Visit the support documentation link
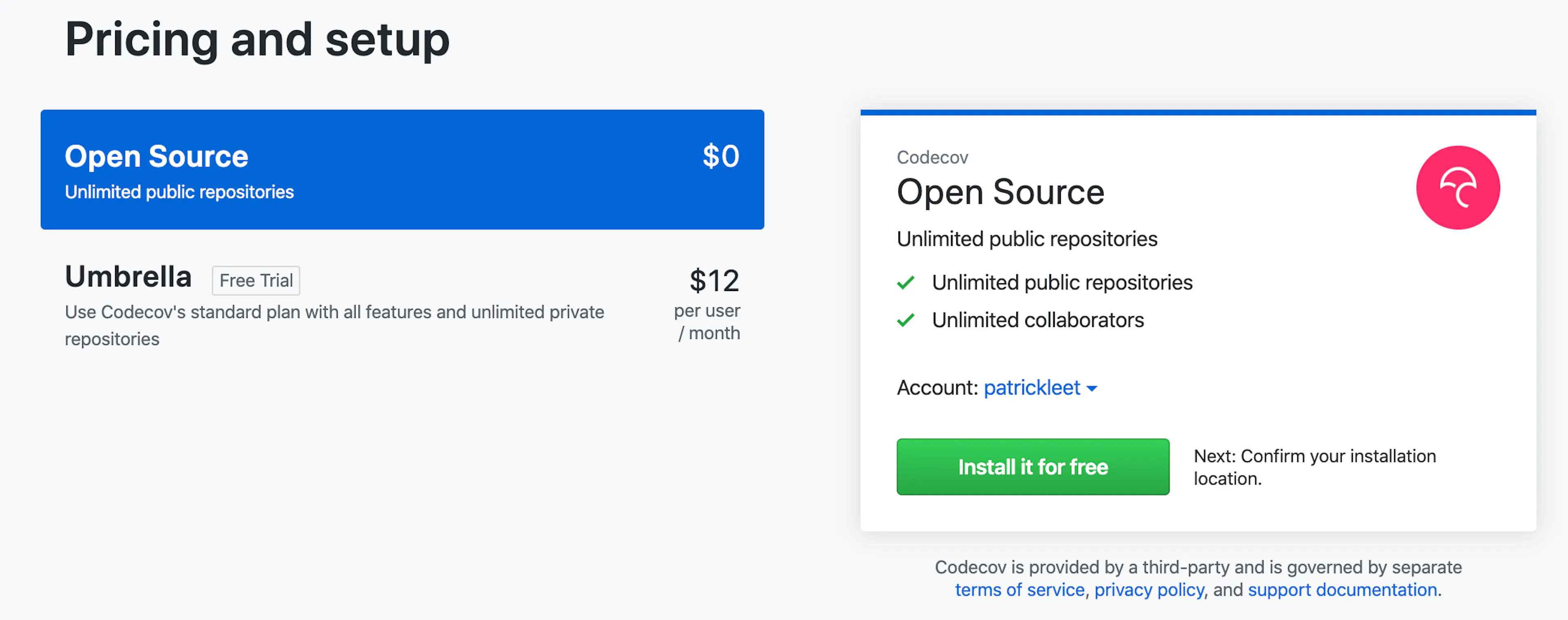This screenshot has width=1568, height=620. pyautogui.click(x=1342, y=589)
